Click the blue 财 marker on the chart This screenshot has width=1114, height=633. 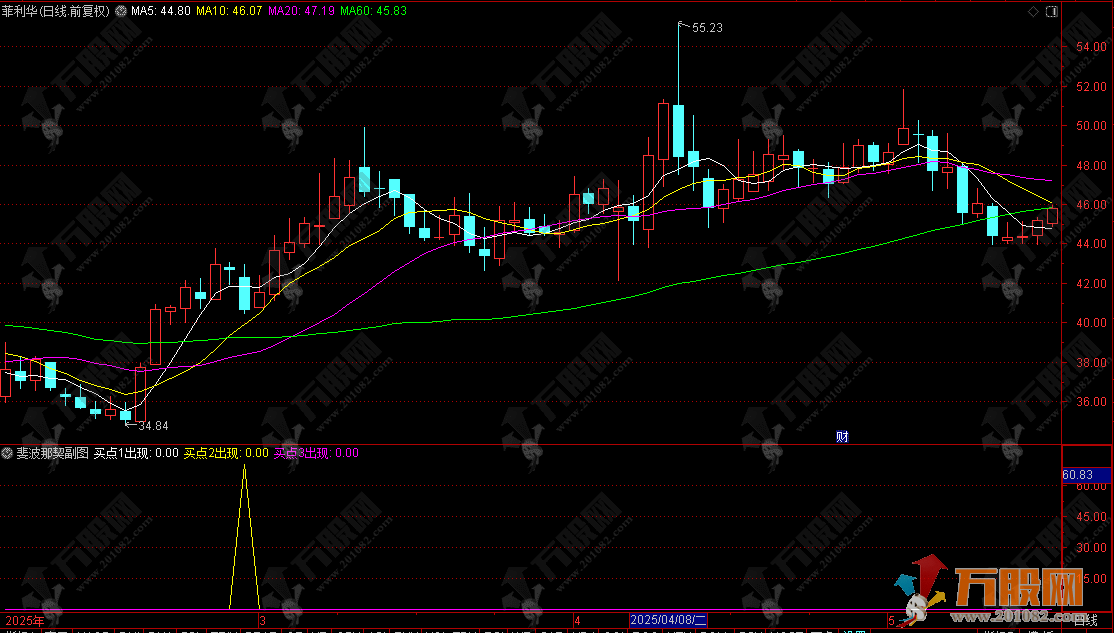[x=842, y=436]
